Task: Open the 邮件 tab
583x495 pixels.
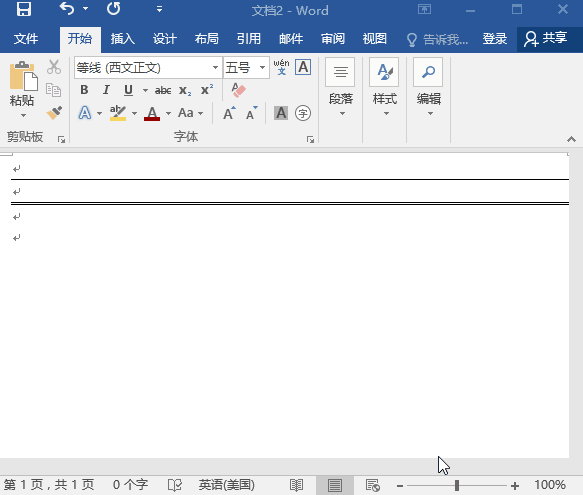Action: pos(291,39)
